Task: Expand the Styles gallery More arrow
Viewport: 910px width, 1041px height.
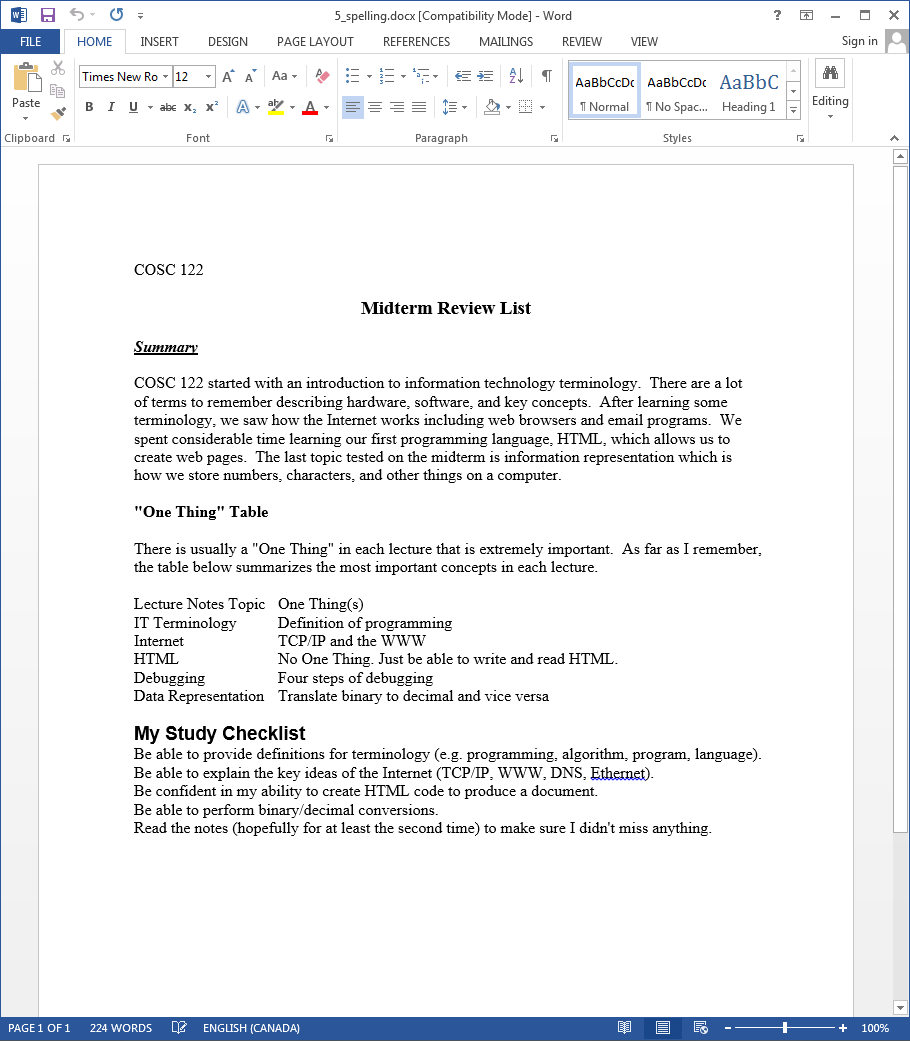Action: coord(794,110)
